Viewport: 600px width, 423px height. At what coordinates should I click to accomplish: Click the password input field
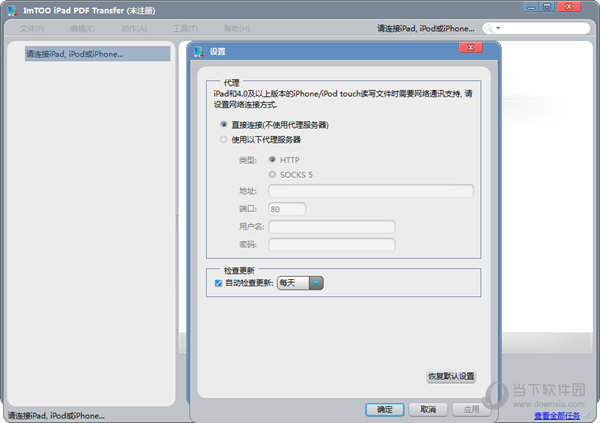tap(332, 244)
